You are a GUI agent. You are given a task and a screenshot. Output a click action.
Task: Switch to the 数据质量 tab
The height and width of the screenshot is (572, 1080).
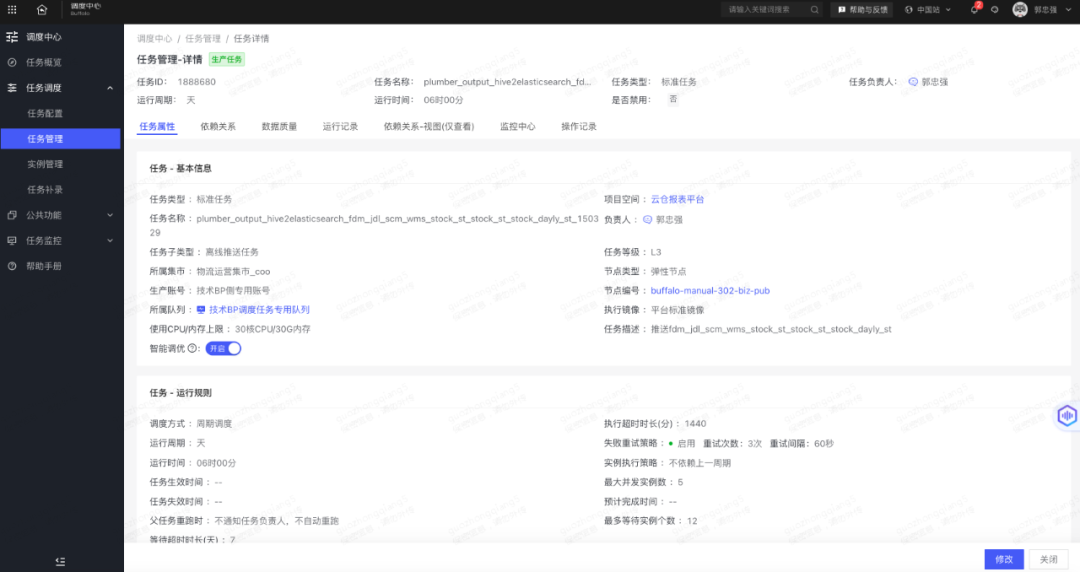pos(279,127)
